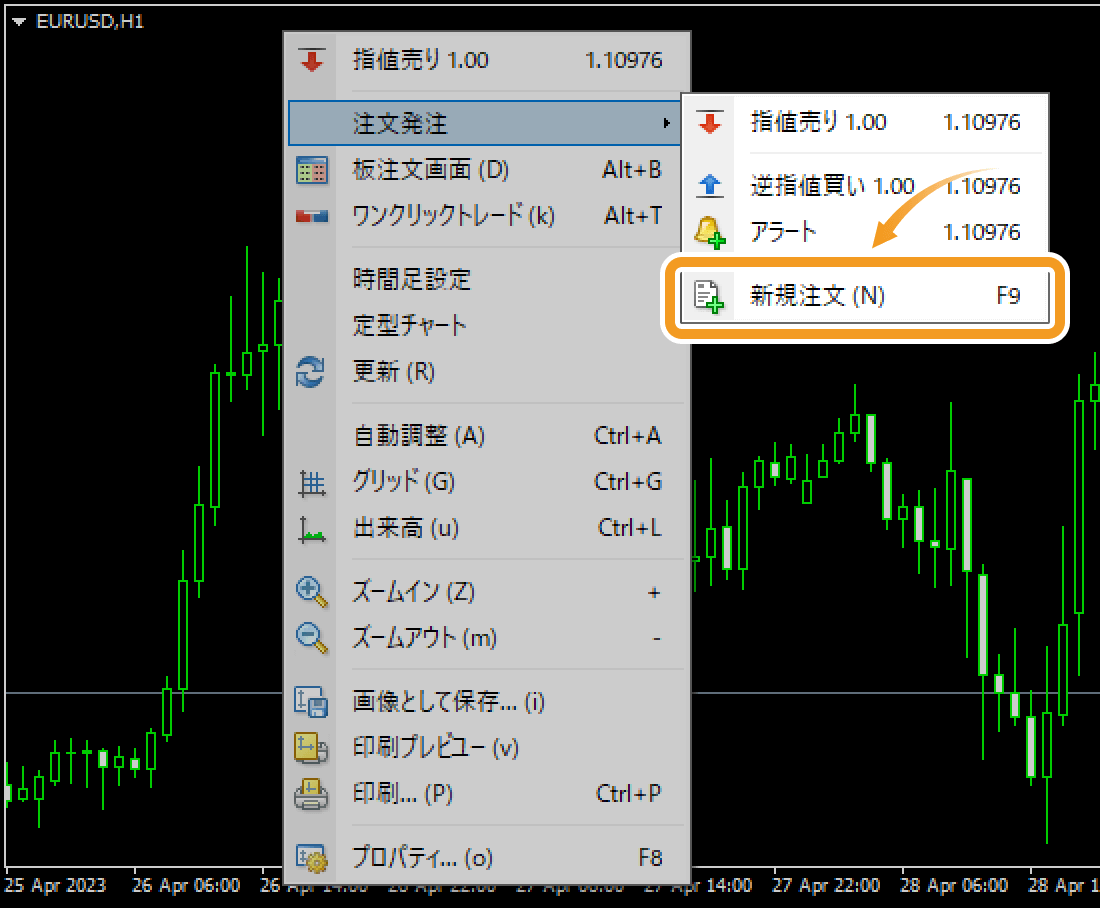
Task: Click the red sell-limit arrow icon in main menu
Action: [x=311, y=60]
